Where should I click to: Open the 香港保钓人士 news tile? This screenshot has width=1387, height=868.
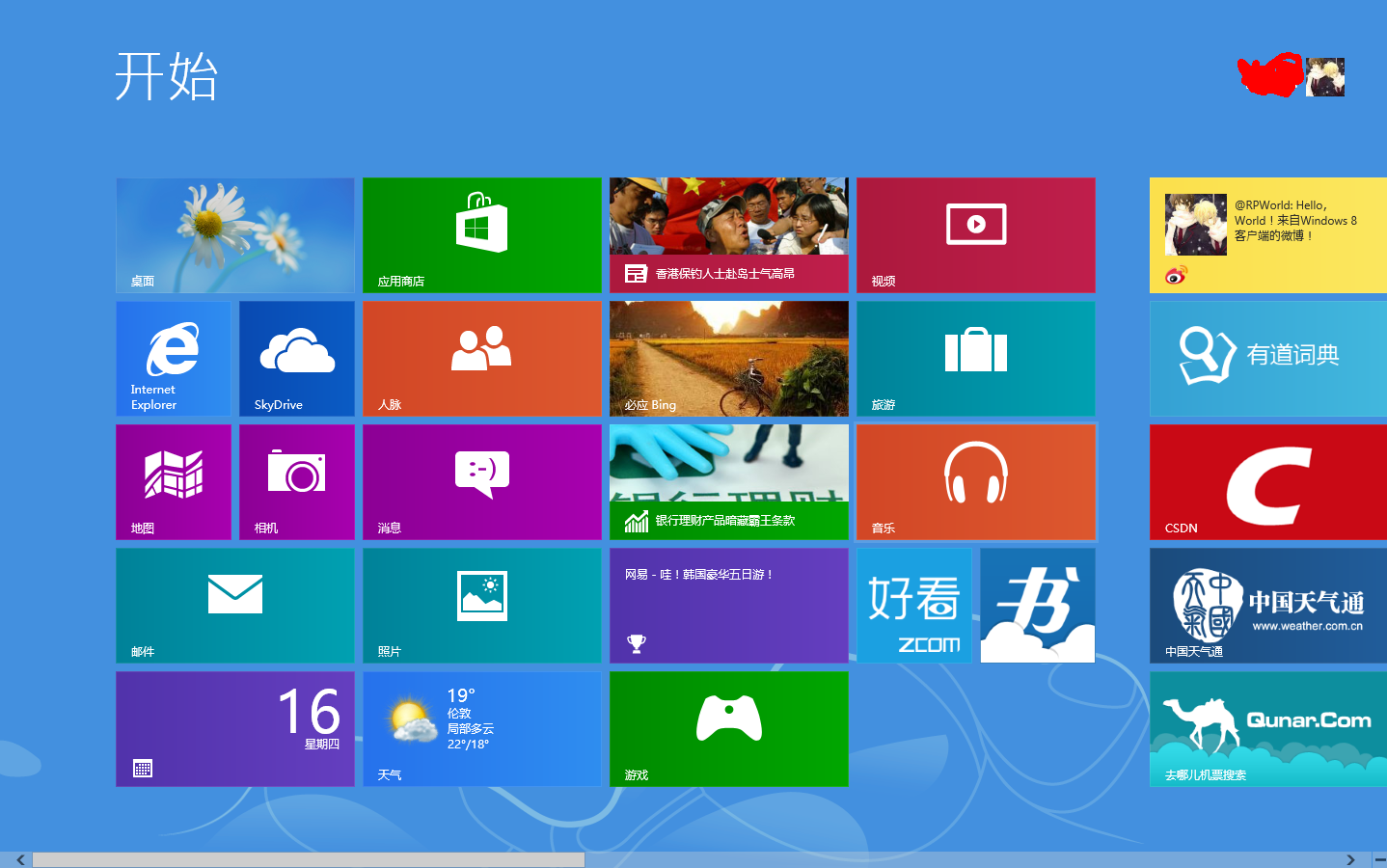coord(729,235)
